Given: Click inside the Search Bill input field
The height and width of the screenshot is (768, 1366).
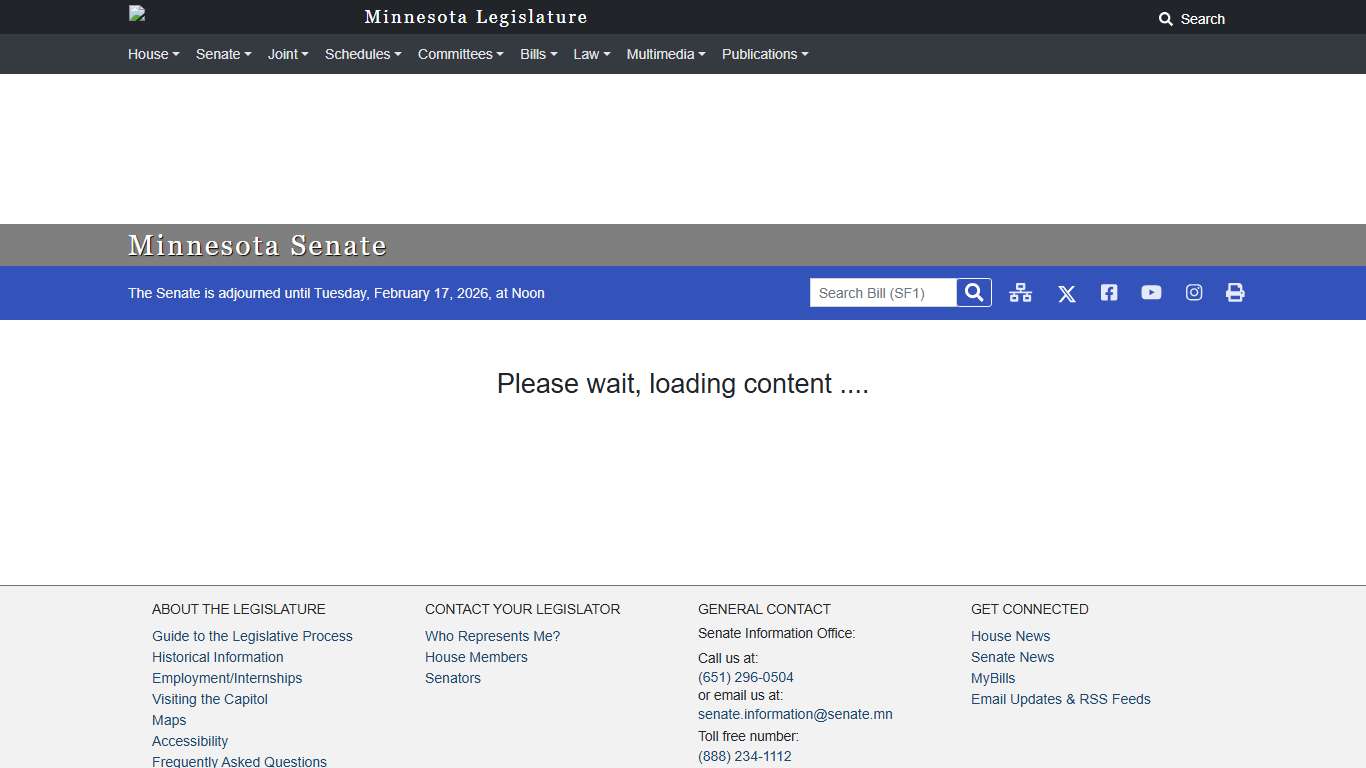Looking at the screenshot, I should click(x=880, y=292).
